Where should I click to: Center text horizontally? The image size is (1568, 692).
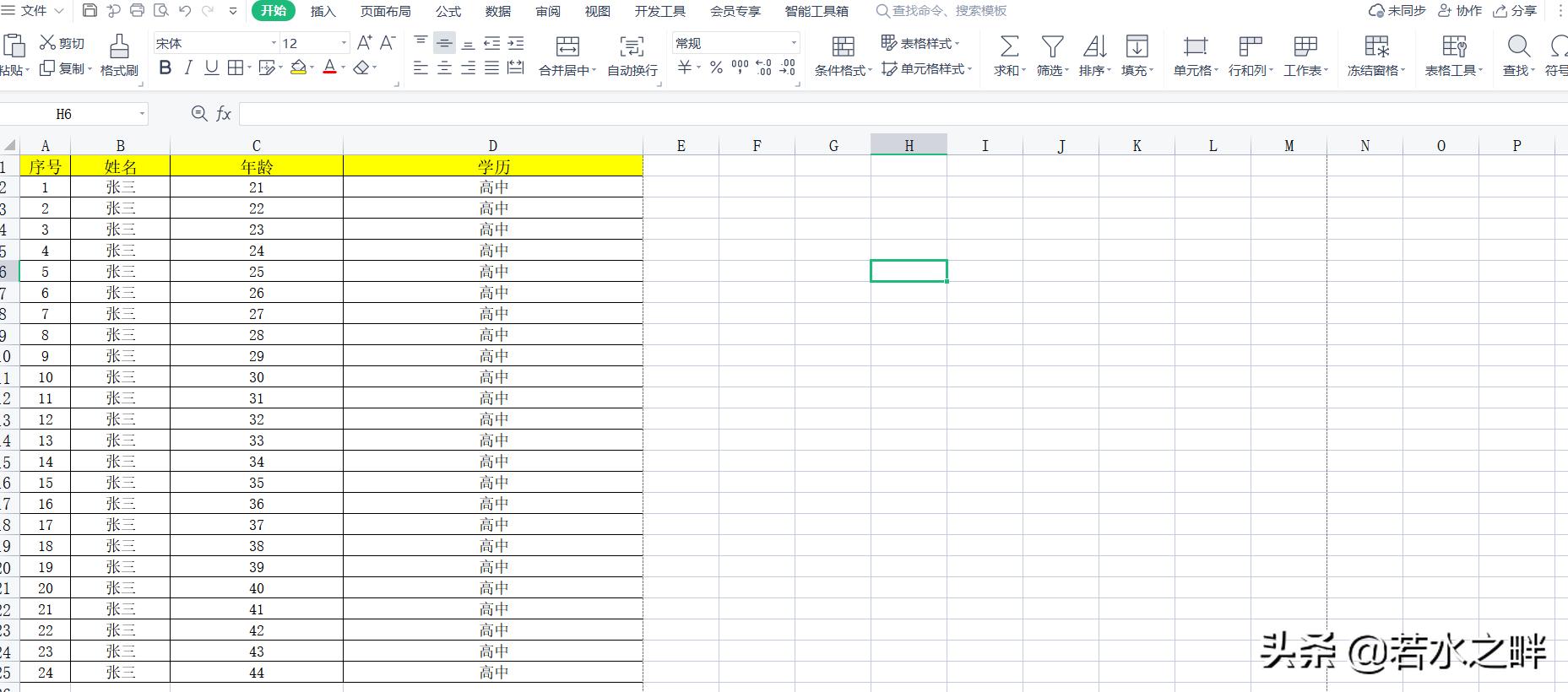click(x=444, y=68)
